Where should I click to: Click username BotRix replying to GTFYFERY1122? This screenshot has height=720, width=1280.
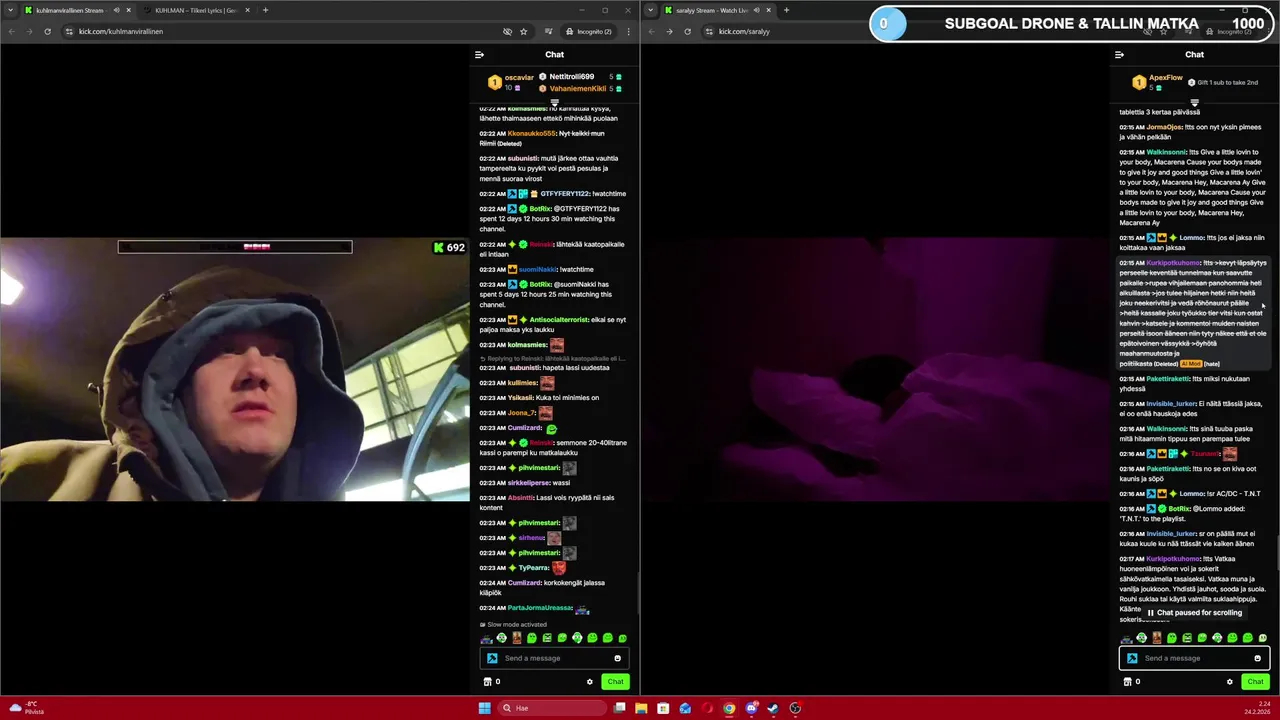540,209
